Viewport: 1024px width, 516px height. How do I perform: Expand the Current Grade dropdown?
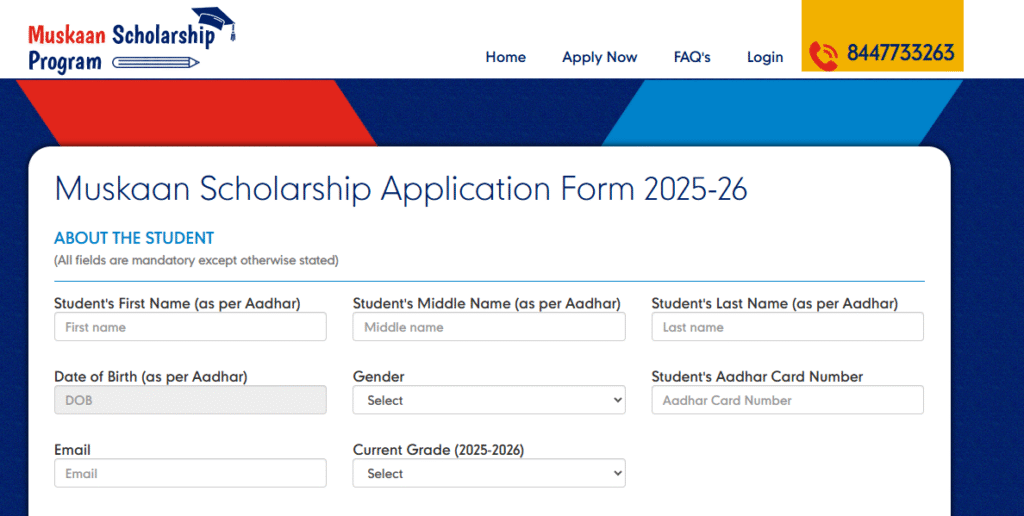(489, 473)
